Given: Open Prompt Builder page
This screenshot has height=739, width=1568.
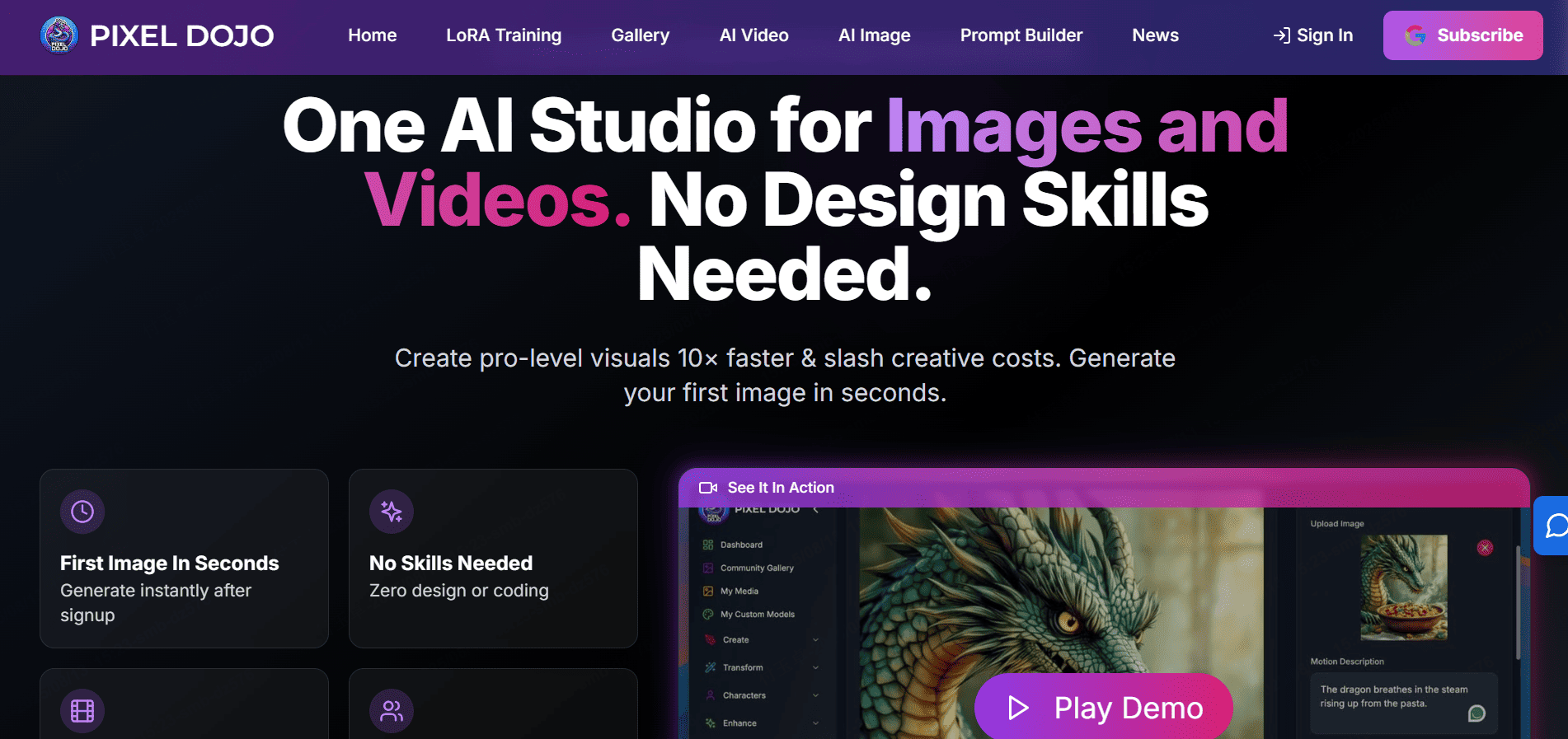Looking at the screenshot, I should point(1021,35).
